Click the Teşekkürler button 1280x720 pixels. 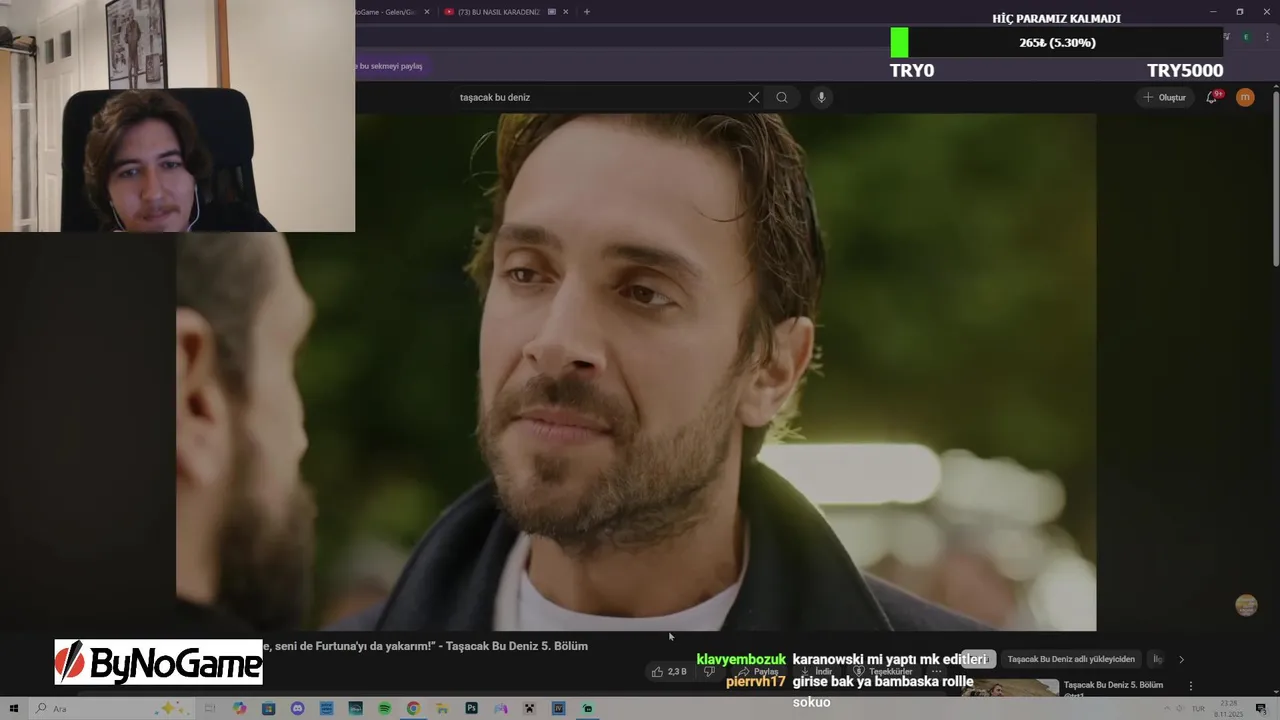[x=882, y=672]
